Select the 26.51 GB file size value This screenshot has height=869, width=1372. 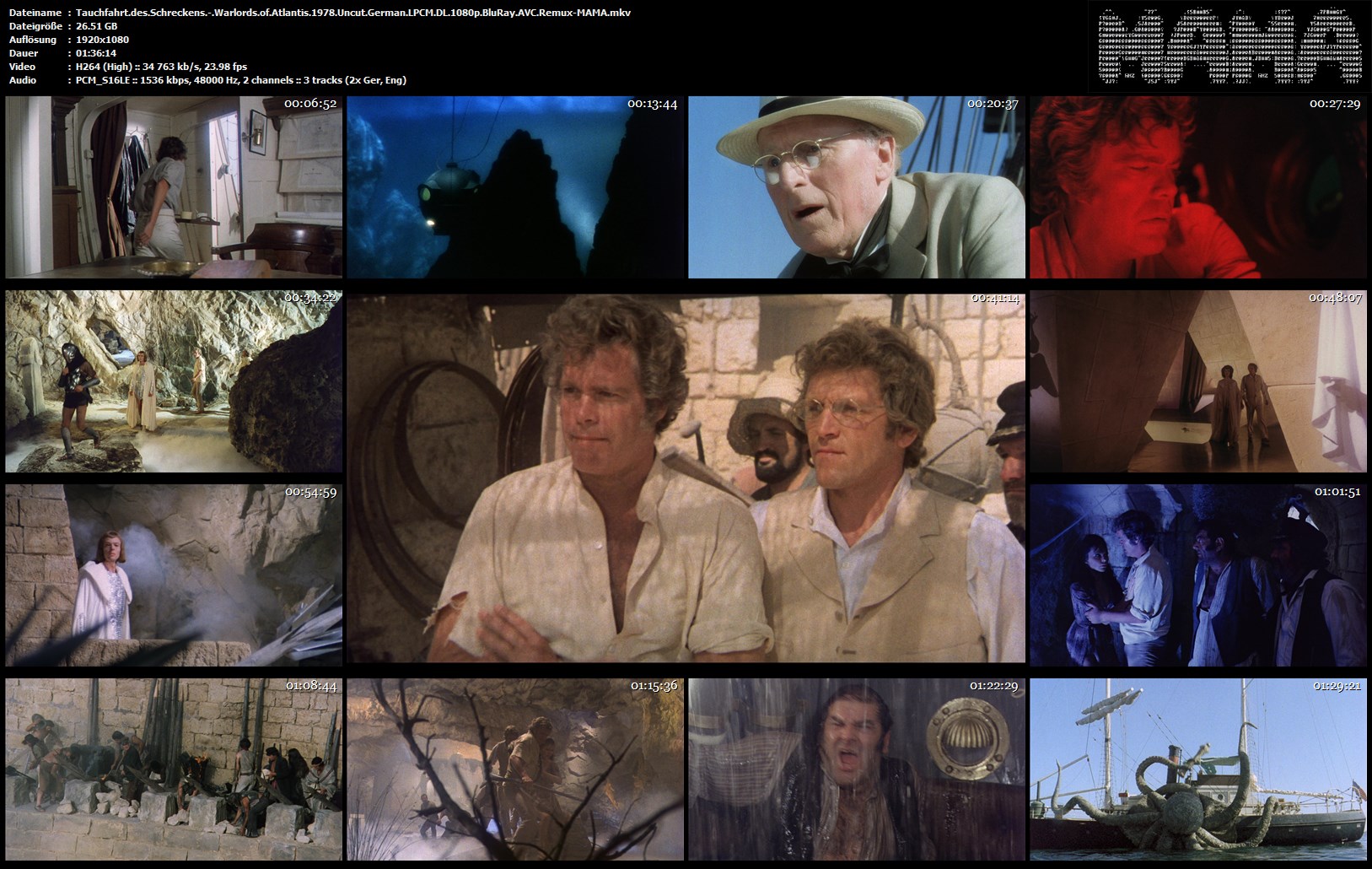(x=97, y=26)
